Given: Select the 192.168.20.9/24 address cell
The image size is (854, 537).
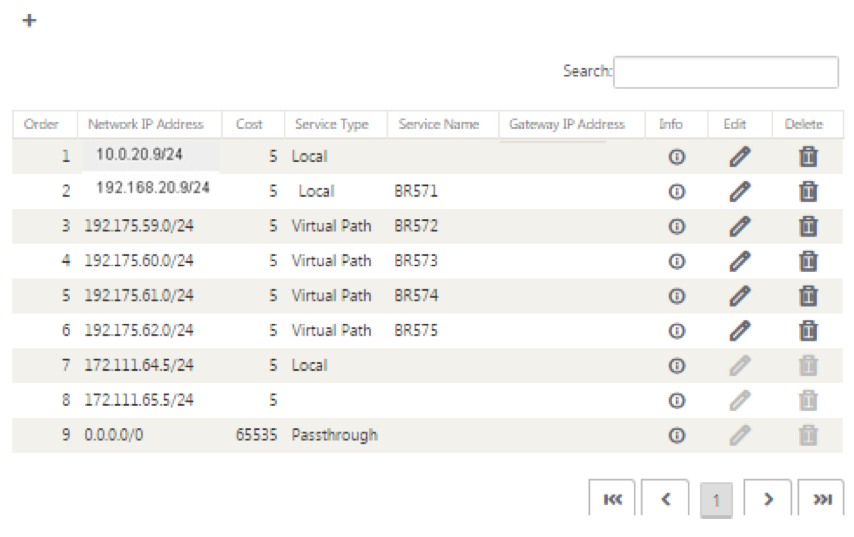Looking at the screenshot, I should (153, 188).
